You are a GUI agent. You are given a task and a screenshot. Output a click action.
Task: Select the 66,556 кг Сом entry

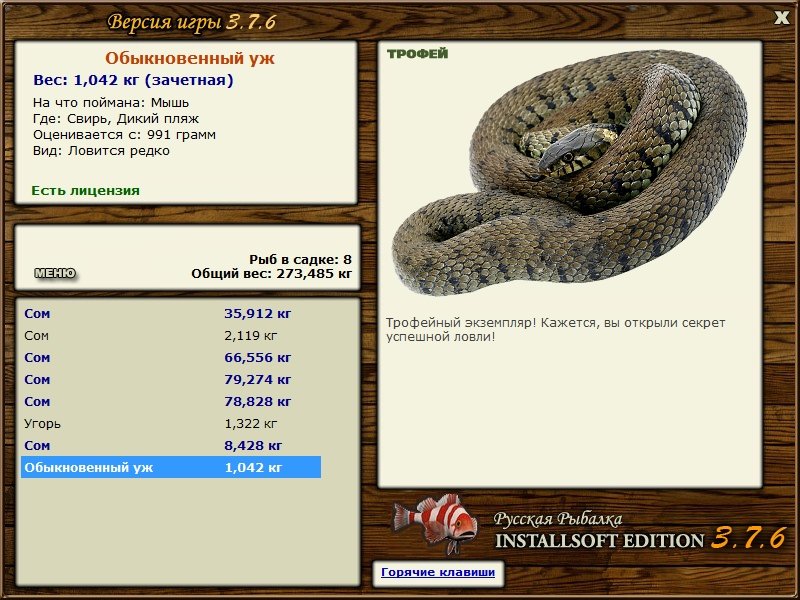171,358
